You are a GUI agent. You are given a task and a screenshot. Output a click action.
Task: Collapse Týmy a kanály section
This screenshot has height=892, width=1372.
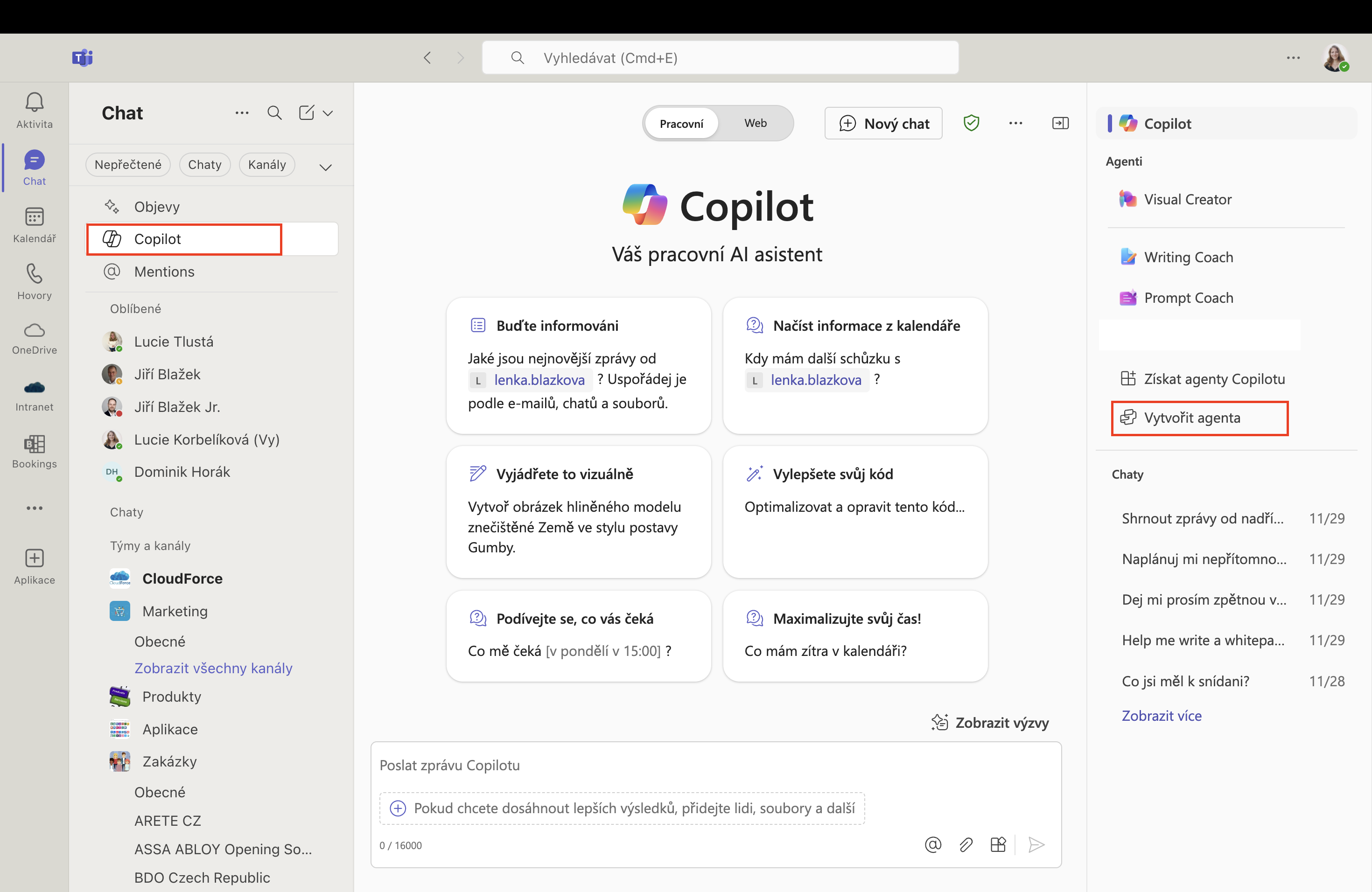pos(150,546)
